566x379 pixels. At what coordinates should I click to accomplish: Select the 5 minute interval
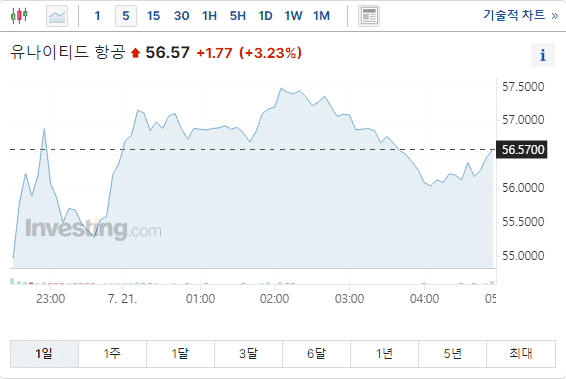tap(126, 16)
